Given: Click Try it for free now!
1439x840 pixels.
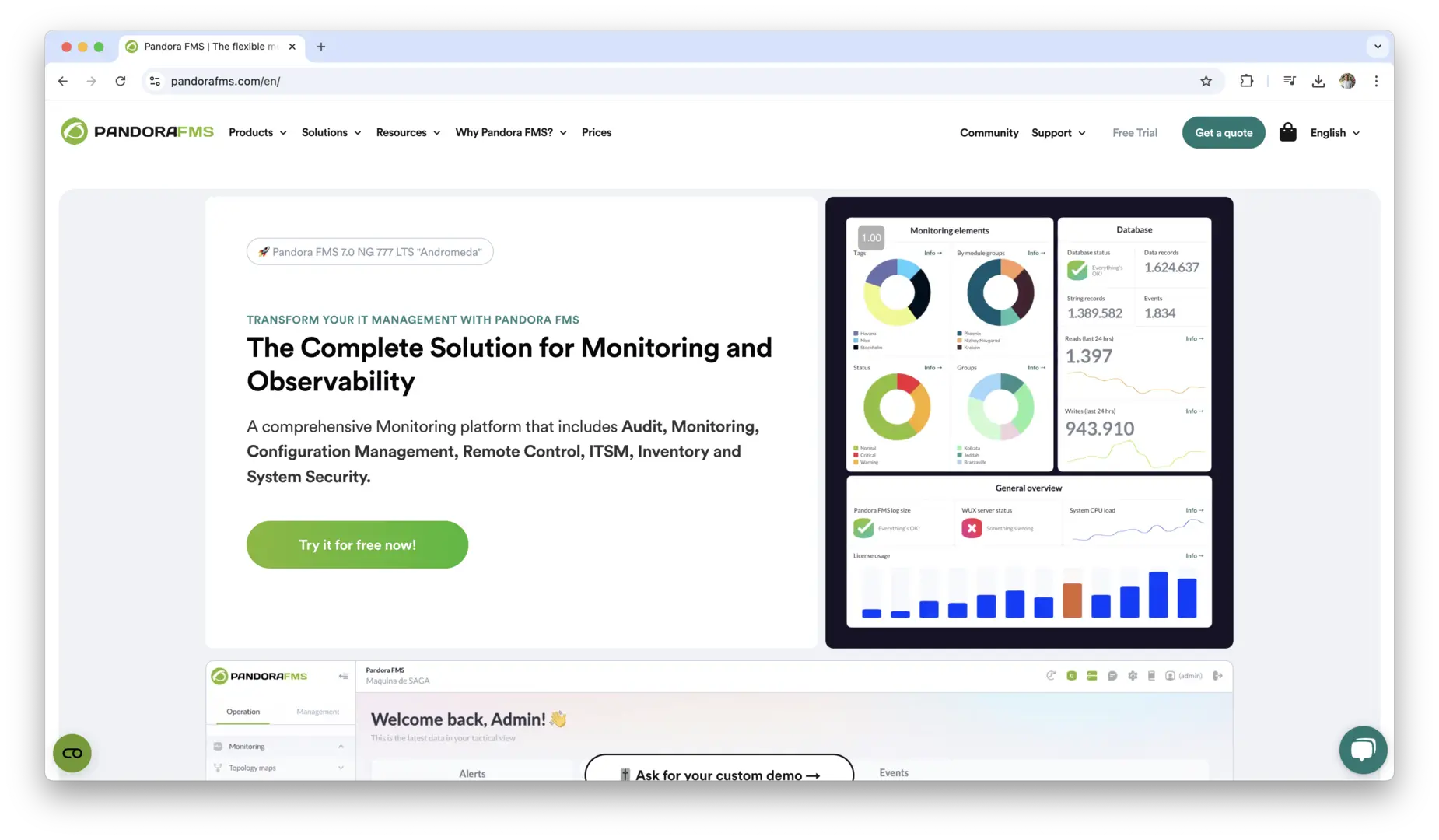Looking at the screenshot, I should (357, 544).
